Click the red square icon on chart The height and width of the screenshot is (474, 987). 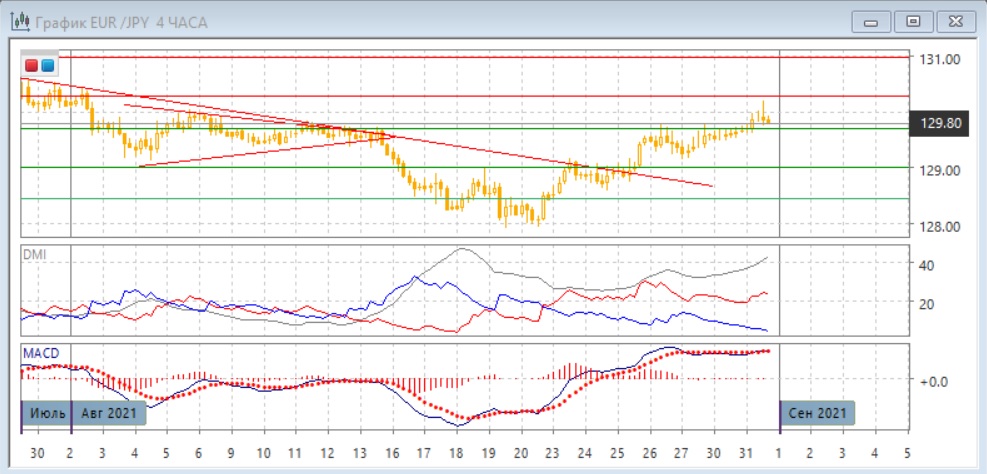coord(30,65)
